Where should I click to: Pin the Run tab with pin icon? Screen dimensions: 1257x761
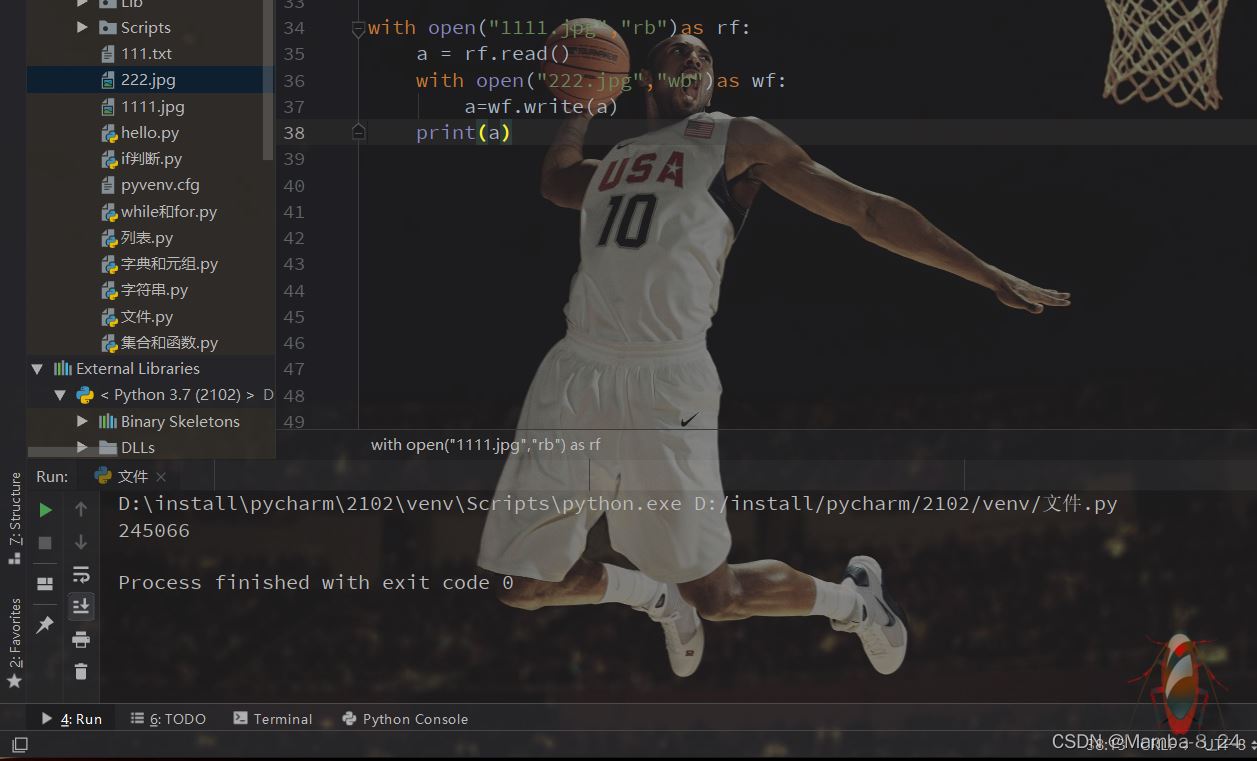click(x=45, y=625)
